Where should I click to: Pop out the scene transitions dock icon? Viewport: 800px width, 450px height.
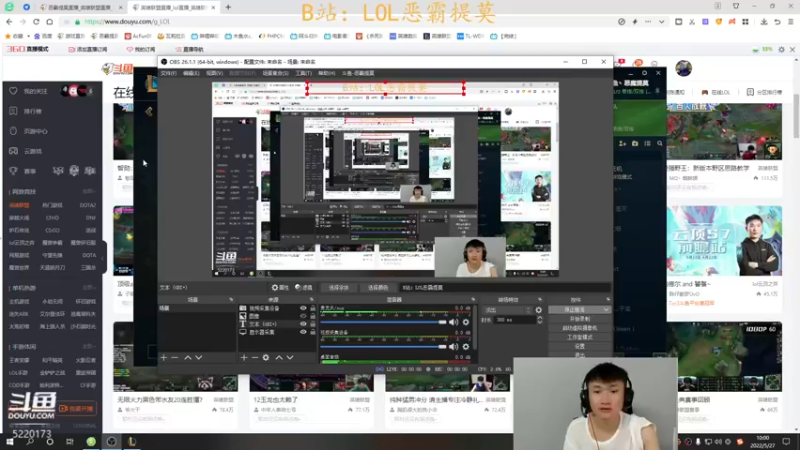540,299
